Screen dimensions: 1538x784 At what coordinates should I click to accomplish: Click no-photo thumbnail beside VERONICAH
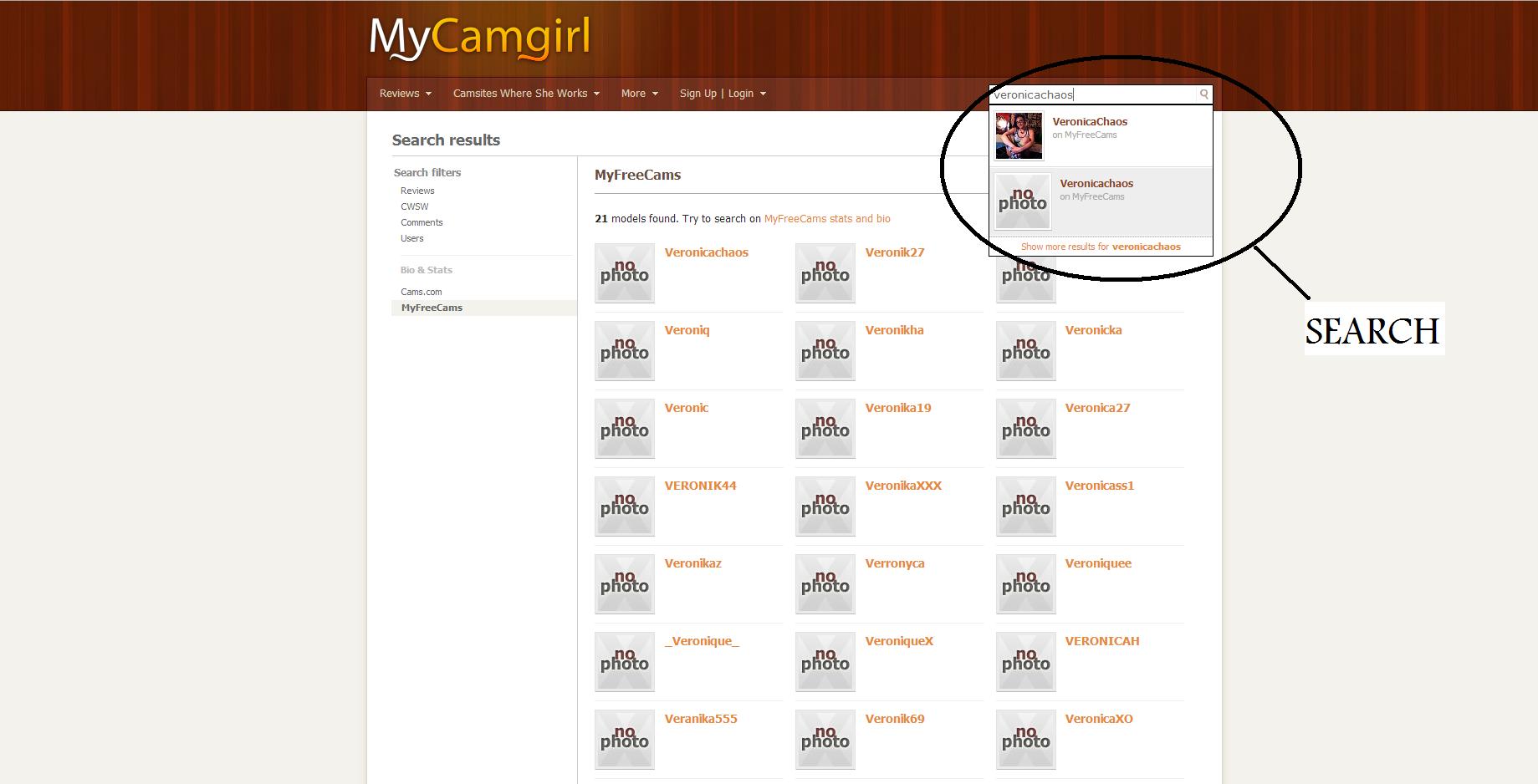pos(1026,662)
